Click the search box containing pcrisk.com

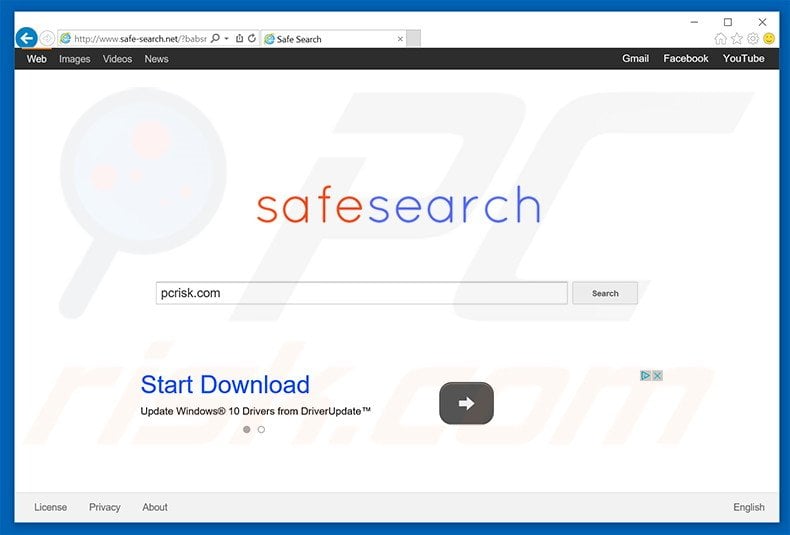pos(362,293)
